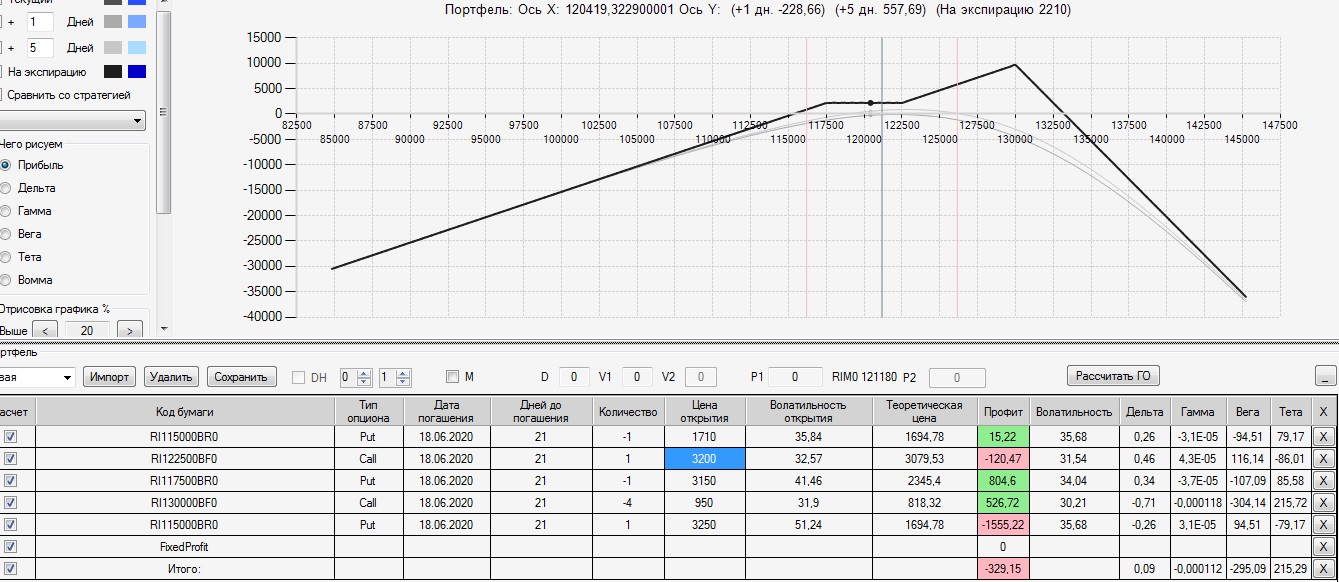
Task: Increment the second DH spinner value 1
Action: [403, 373]
